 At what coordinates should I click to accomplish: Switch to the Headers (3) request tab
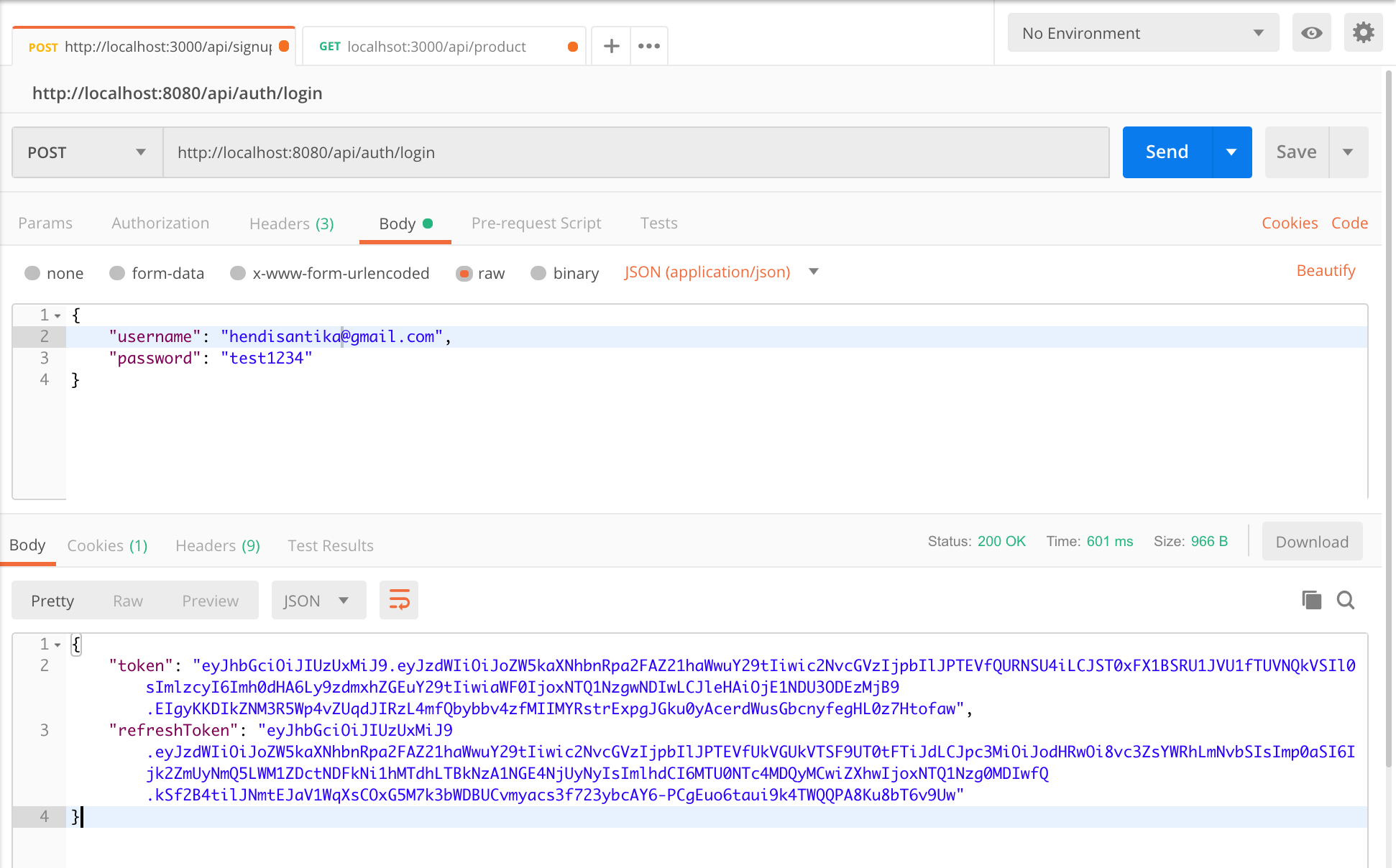[x=291, y=223]
